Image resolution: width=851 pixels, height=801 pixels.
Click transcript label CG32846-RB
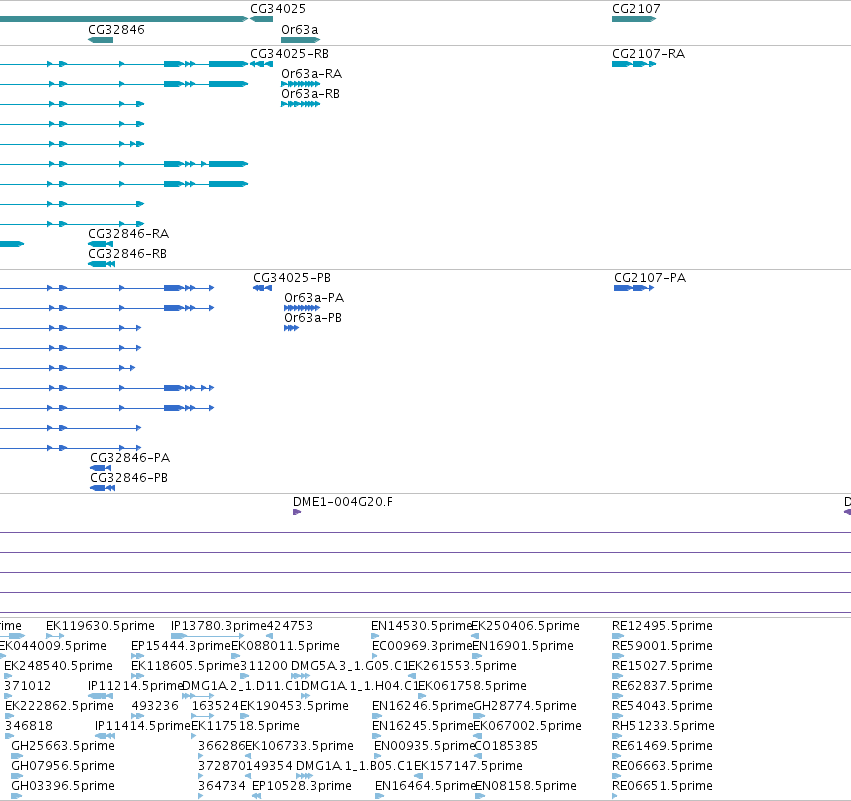pos(128,253)
